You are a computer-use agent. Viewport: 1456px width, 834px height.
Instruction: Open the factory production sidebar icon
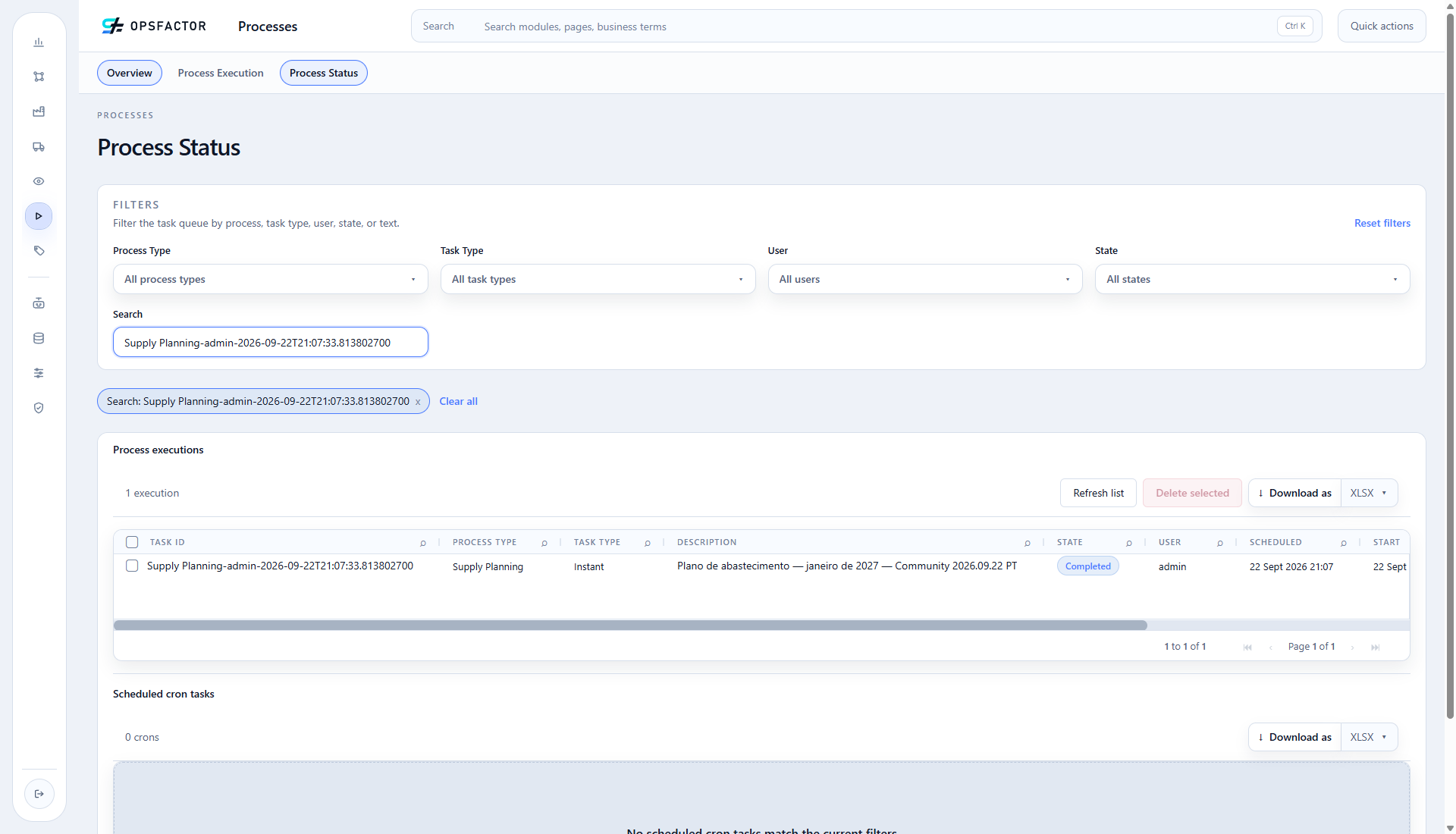(39, 111)
